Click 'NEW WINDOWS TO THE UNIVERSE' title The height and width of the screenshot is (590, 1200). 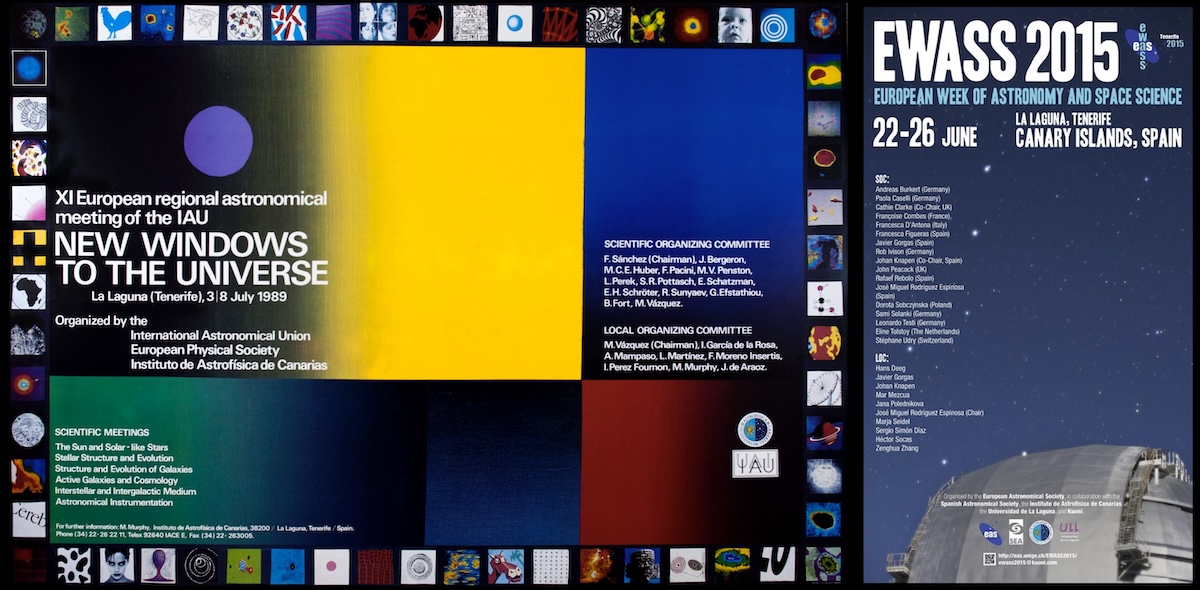point(191,258)
